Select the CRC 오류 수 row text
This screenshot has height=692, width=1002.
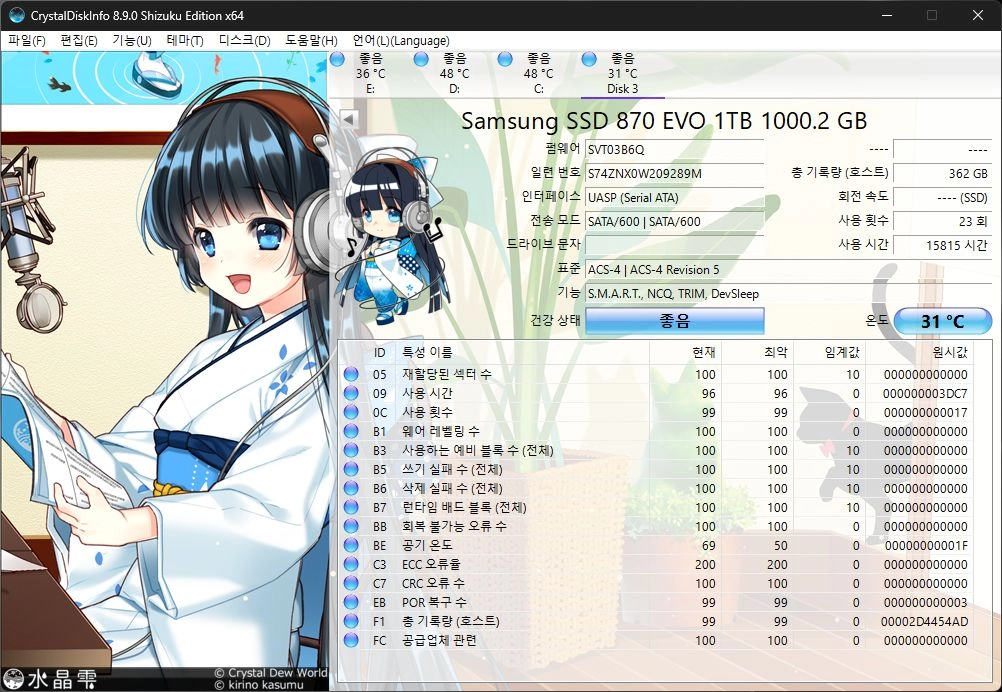[x=433, y=583]
